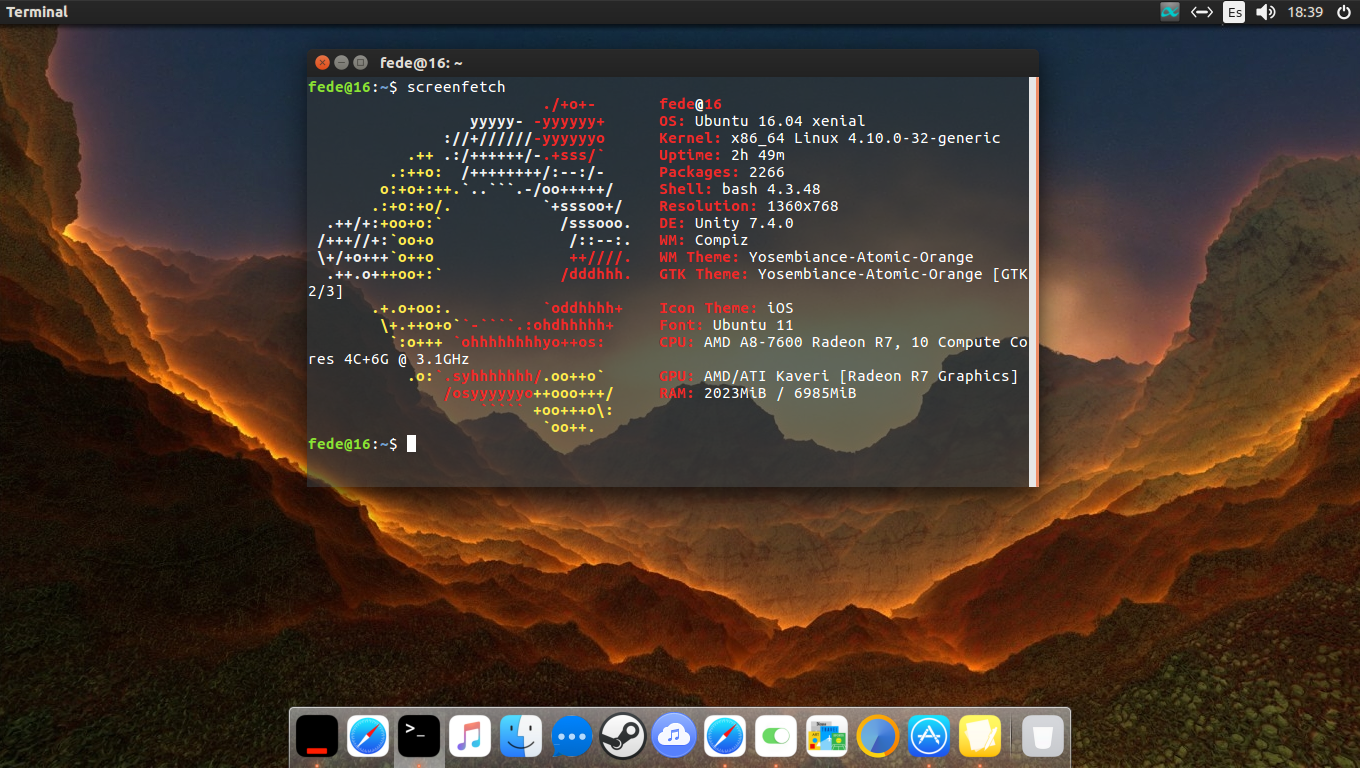Click the green switch icon in the dock
Screen dimensions: 1360x768
[776, 736]
